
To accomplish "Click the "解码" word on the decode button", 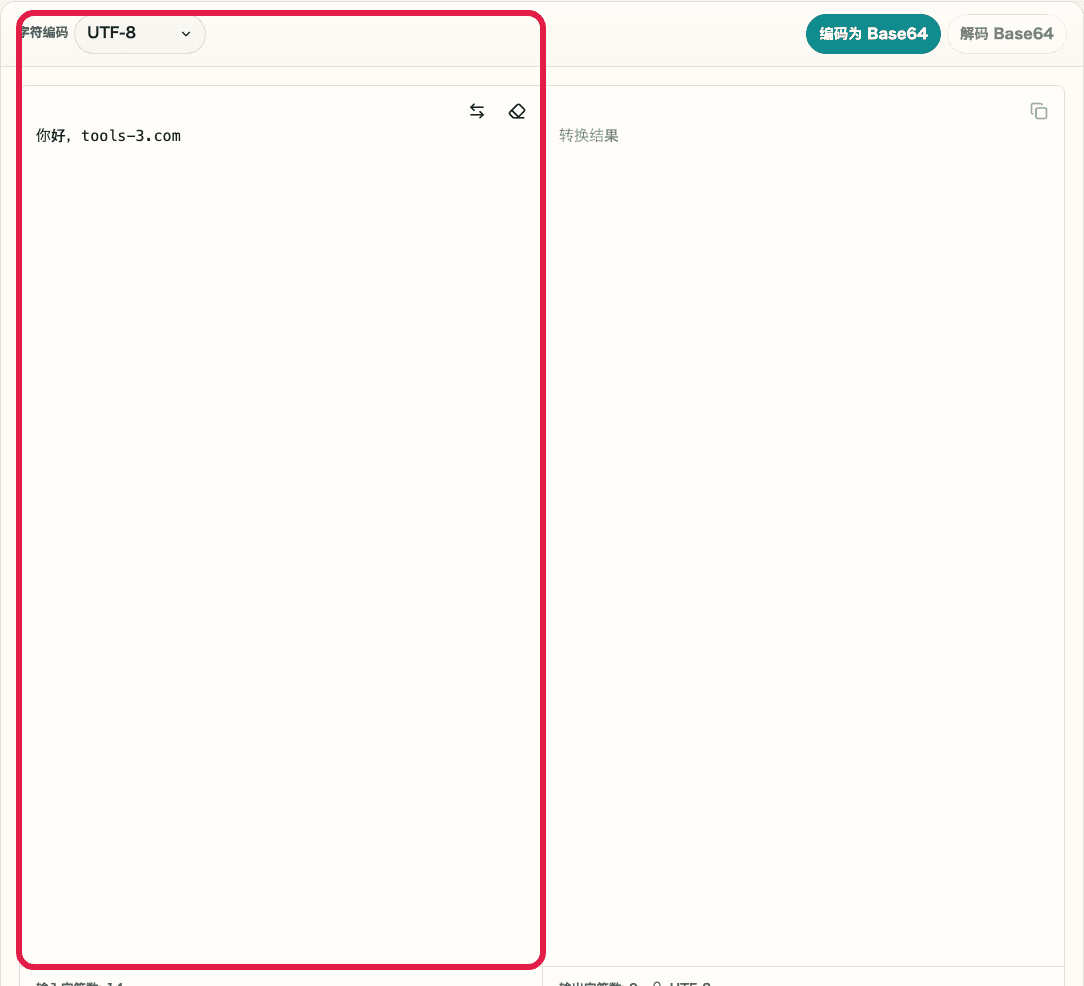I will pyautogui.click(x=974, y=34).
